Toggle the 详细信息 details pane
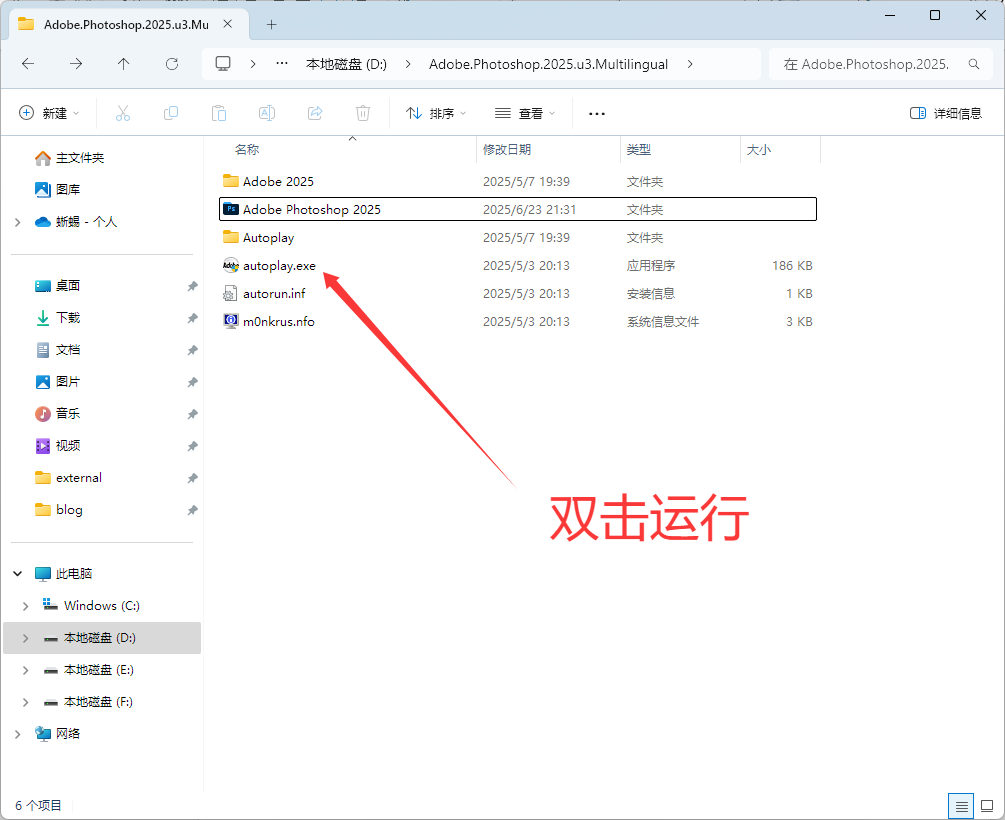This screenshot has height=820, width=1005. pos(946,113)
